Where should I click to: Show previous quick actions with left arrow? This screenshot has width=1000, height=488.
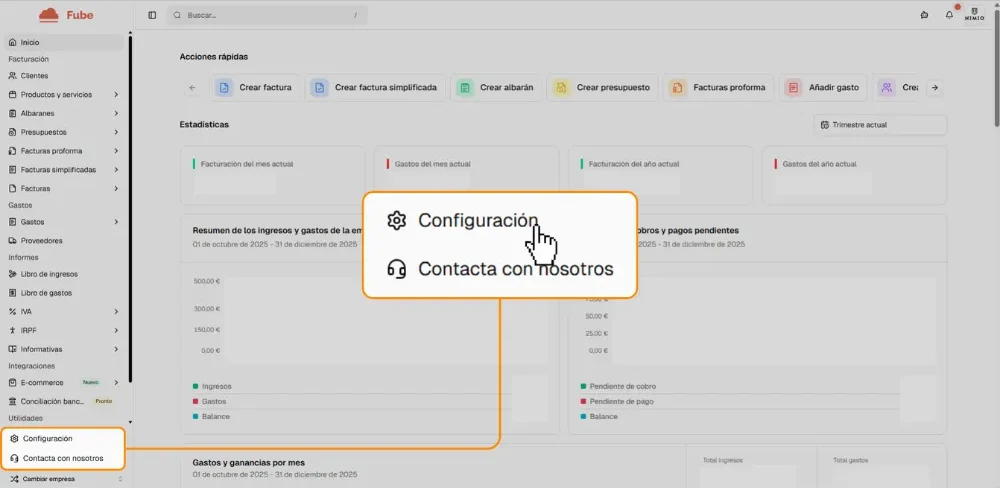[x=193, y=88]
